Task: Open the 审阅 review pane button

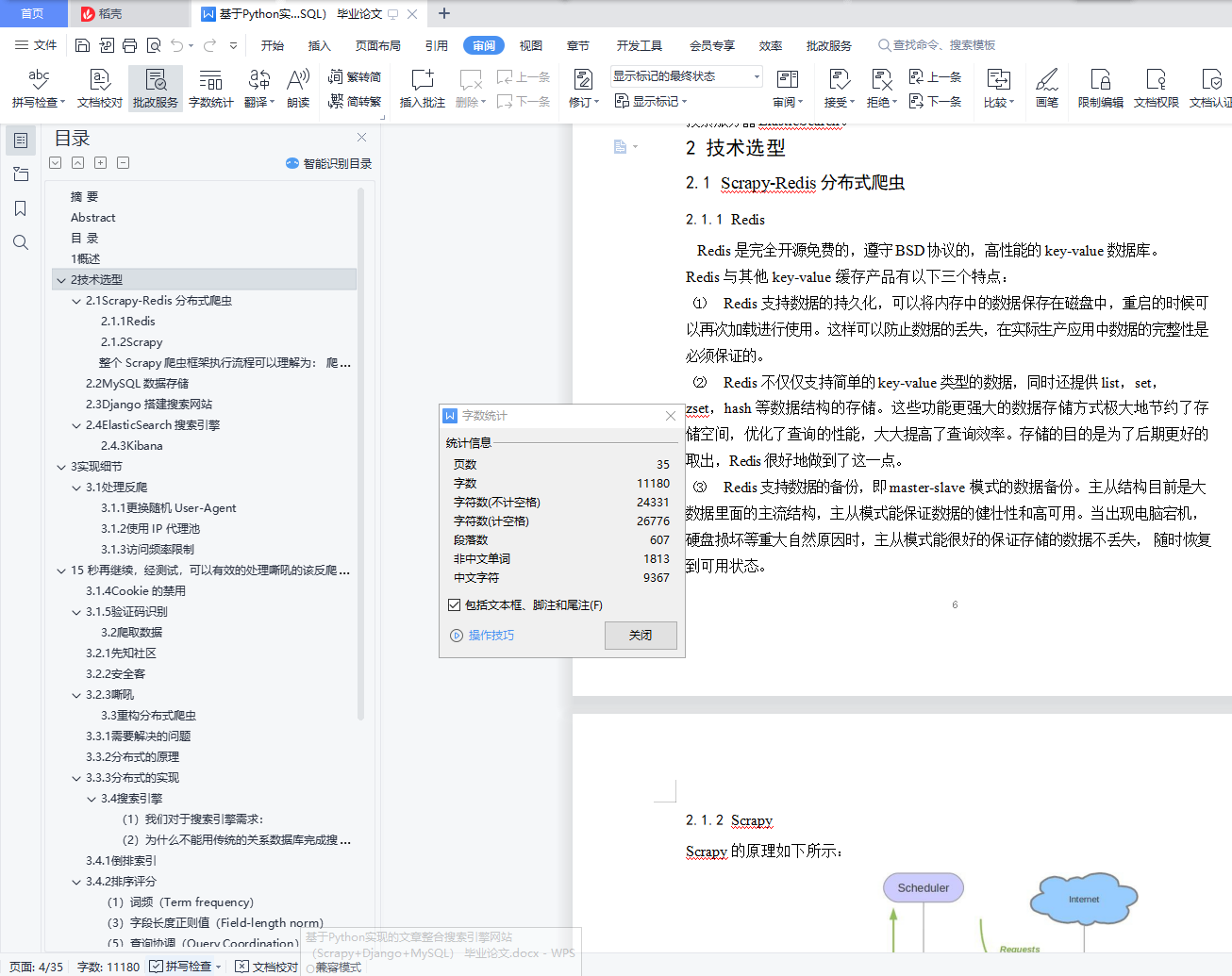Action: [788, 88]
